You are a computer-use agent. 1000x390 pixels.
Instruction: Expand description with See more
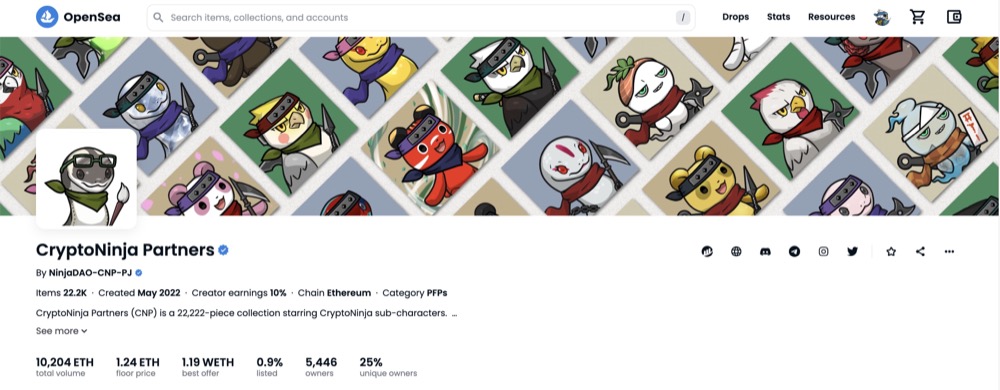coord(62,331)
